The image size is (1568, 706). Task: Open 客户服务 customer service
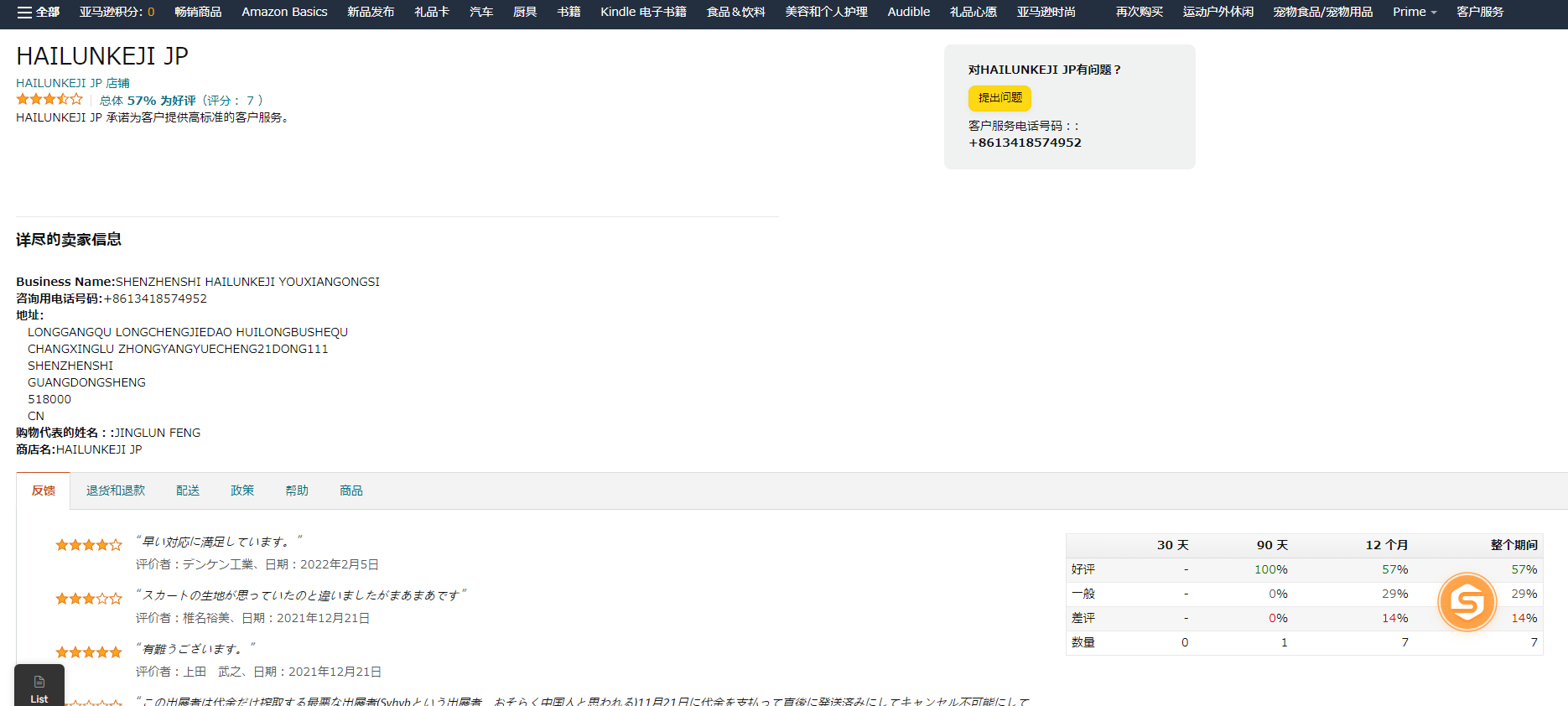tap(1480, 12)
